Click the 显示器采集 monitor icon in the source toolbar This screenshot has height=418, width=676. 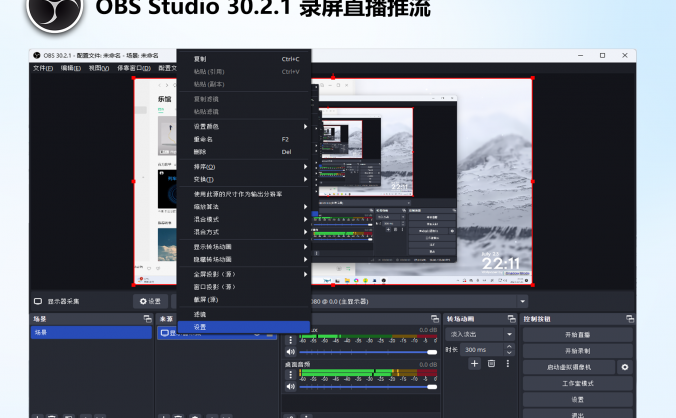point(38,301)
